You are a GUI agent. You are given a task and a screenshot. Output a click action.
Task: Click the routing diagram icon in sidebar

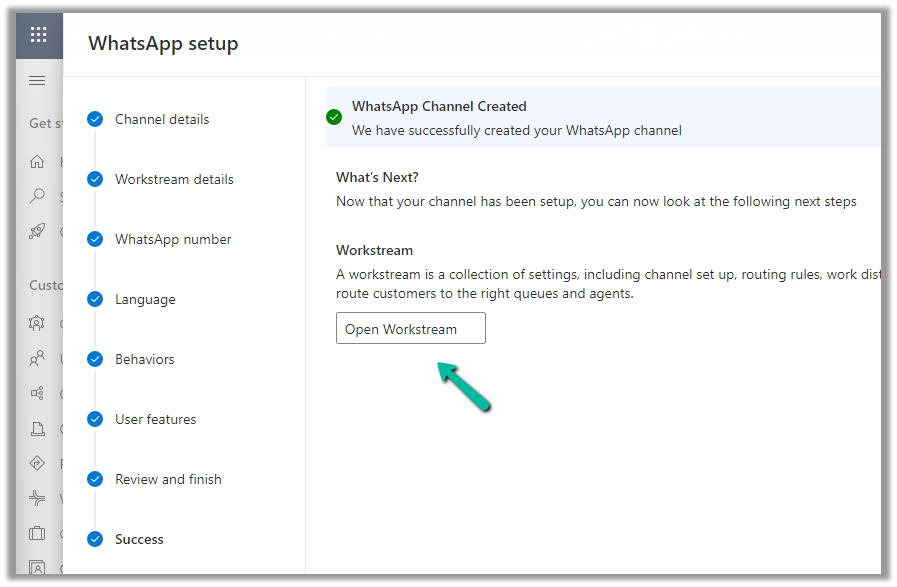37,393
